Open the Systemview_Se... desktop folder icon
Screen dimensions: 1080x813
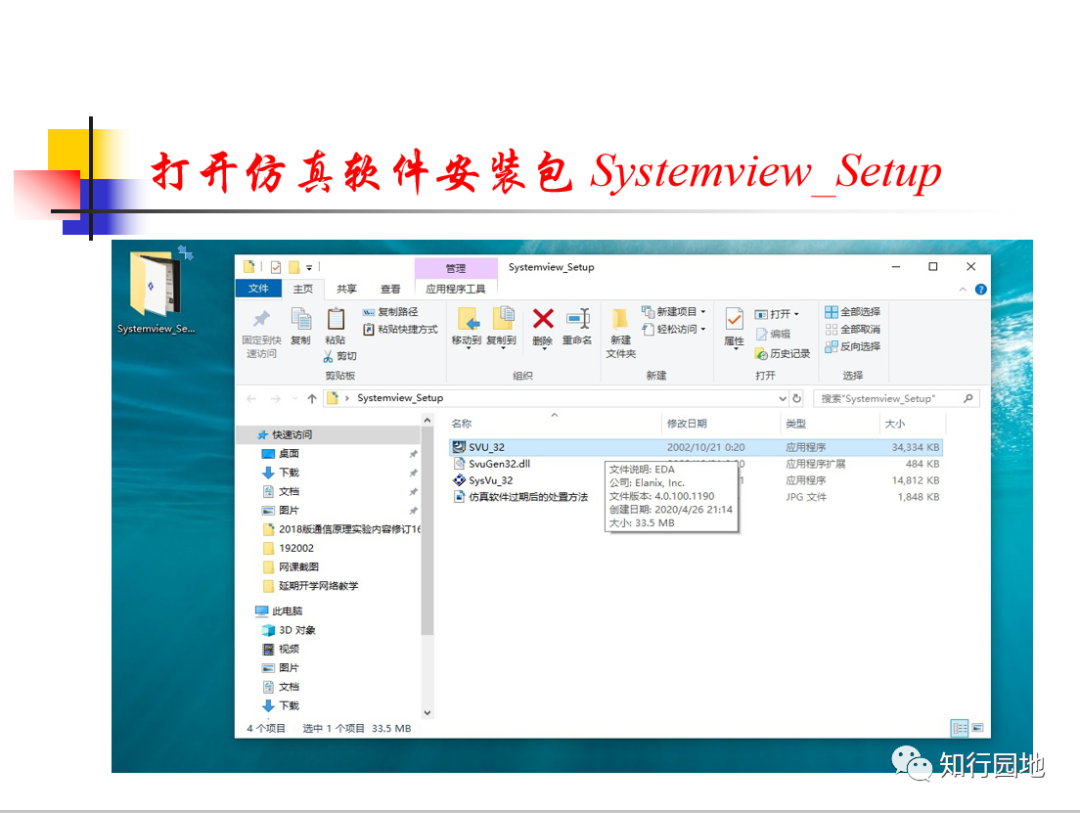156,291
